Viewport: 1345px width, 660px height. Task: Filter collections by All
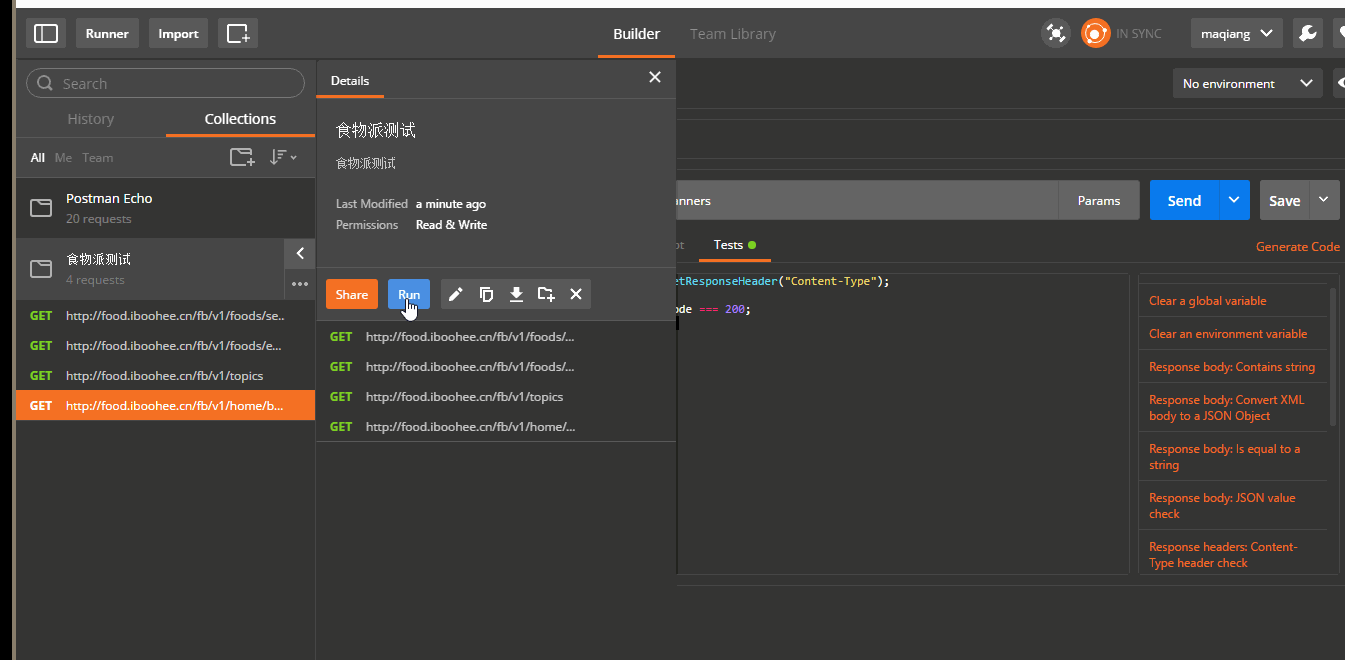point(38,158)
